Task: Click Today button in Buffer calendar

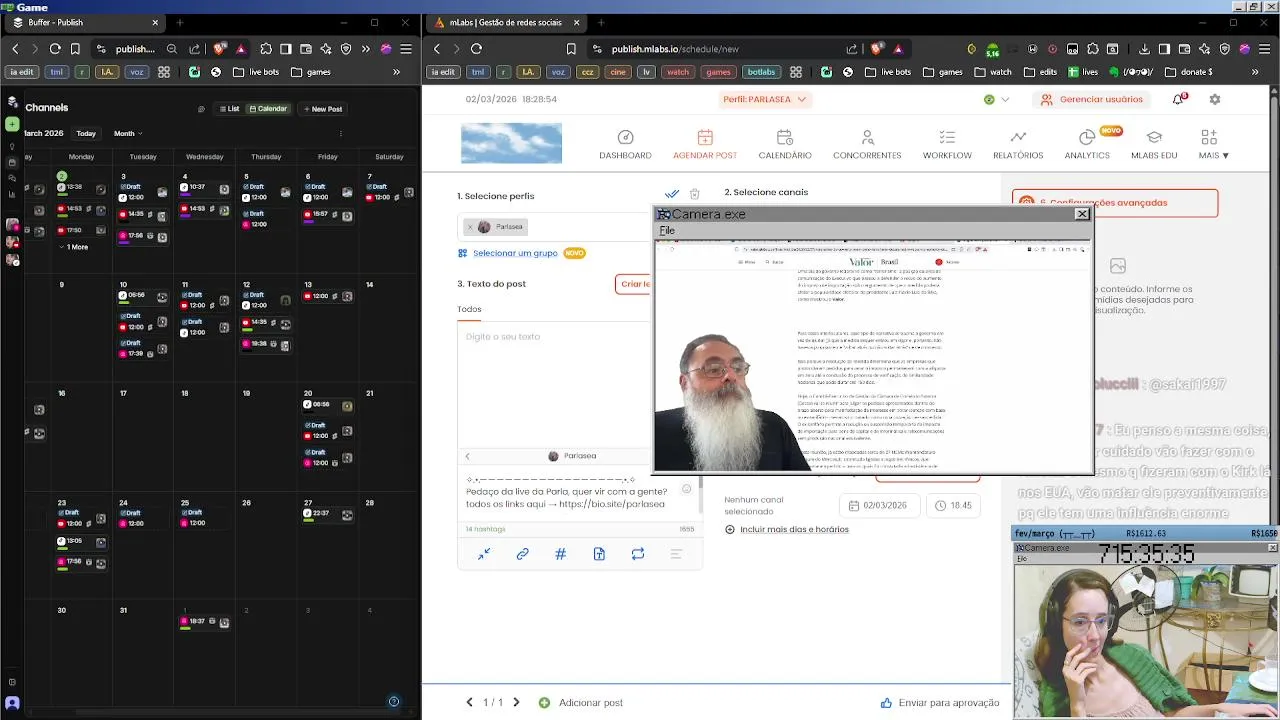Action: tap(86, 133)
